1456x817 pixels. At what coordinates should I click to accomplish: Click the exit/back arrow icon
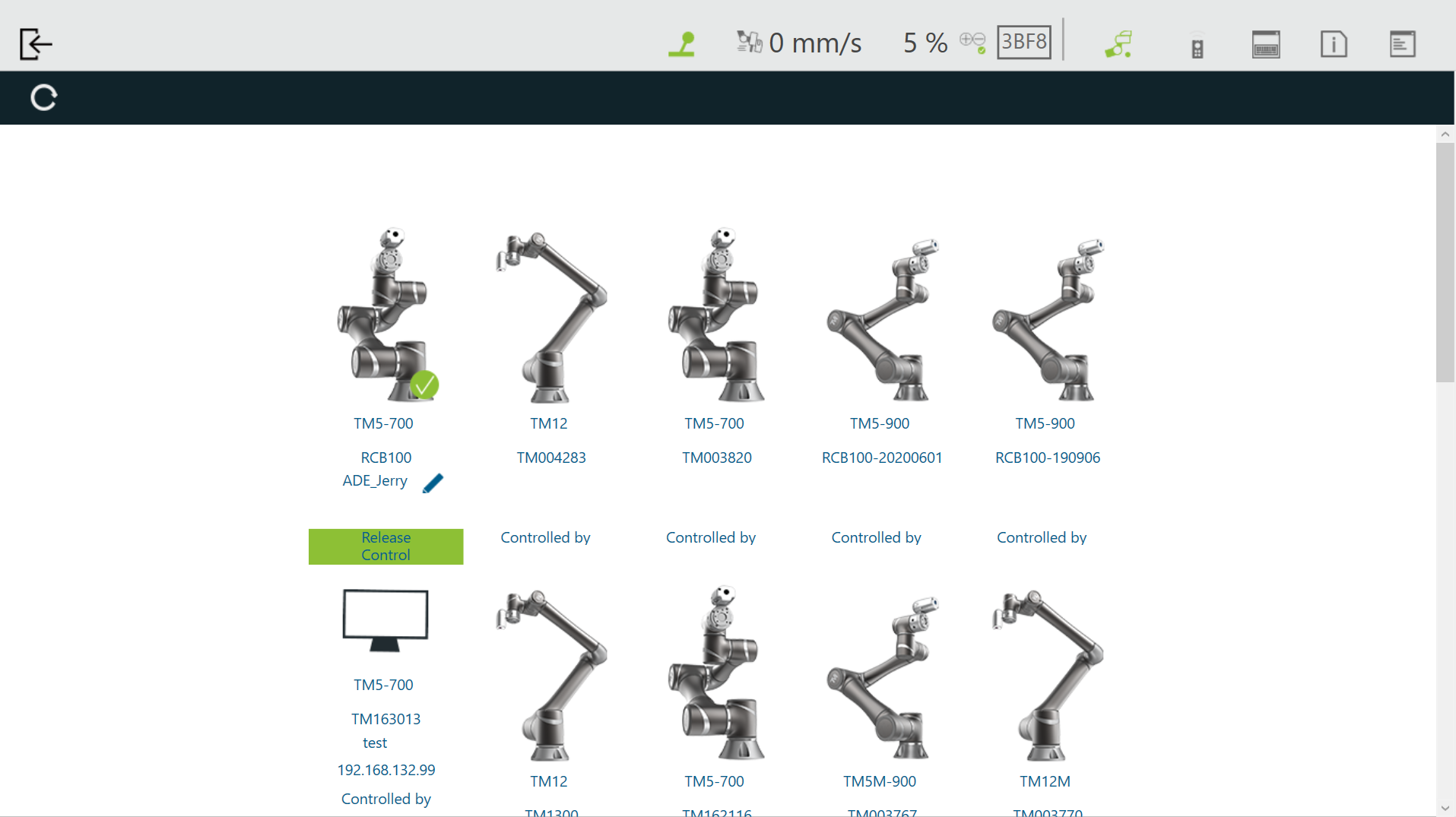[36, 43]
